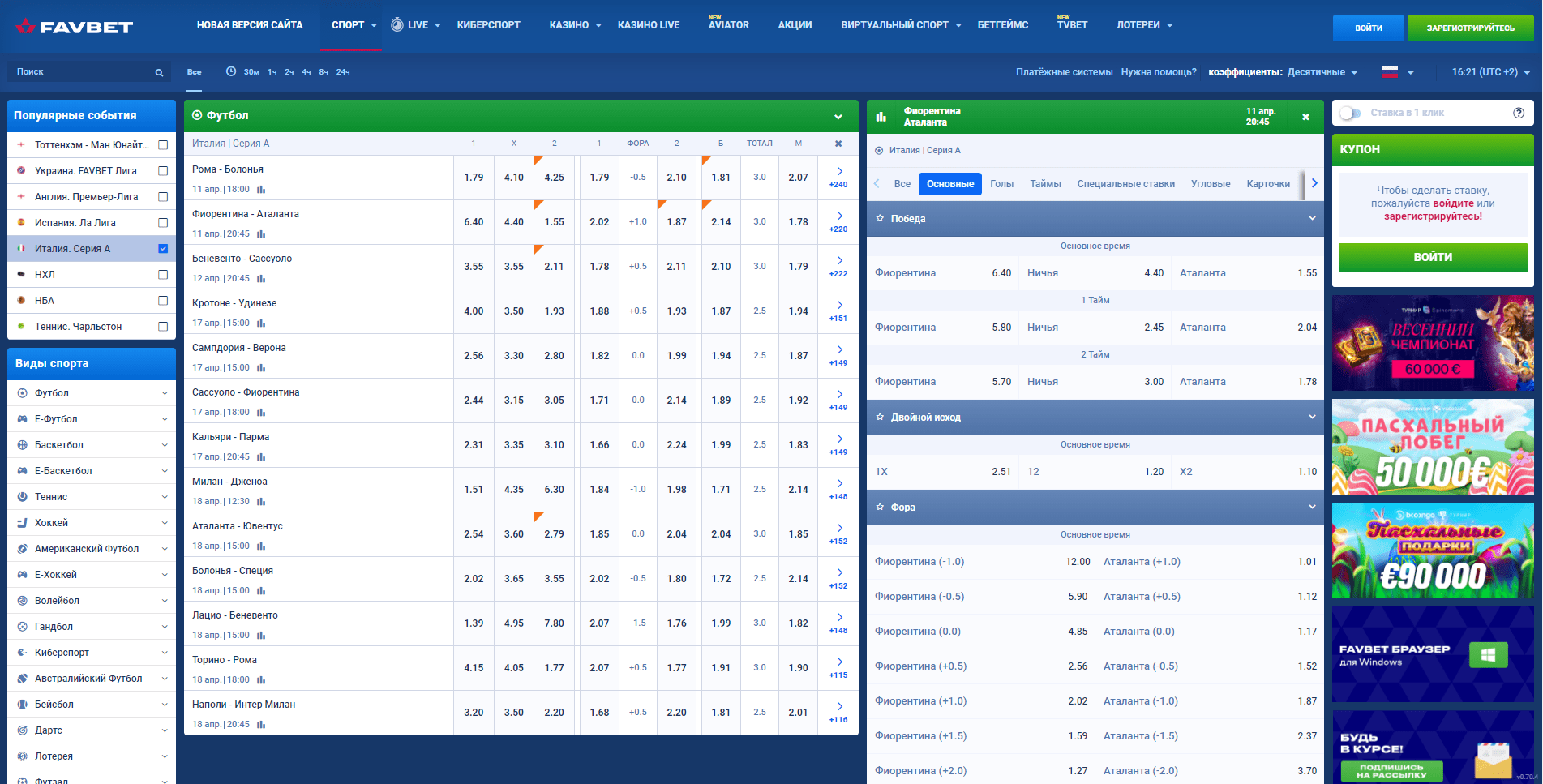Open statistics icon for Беневенто - Сассуоло
The width and height of the screenshot is (1543, 784).
pos(261,279)
